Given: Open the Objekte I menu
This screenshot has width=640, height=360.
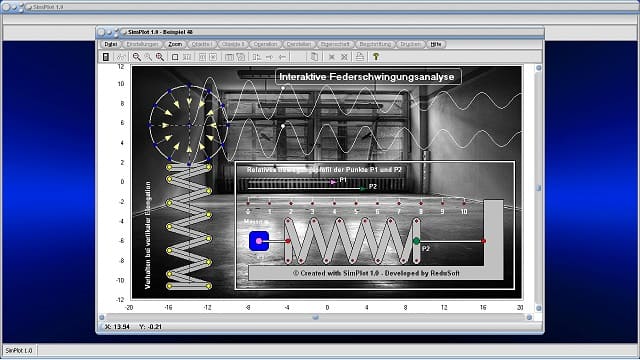Looking at the screenshot, I should point(202,44).
